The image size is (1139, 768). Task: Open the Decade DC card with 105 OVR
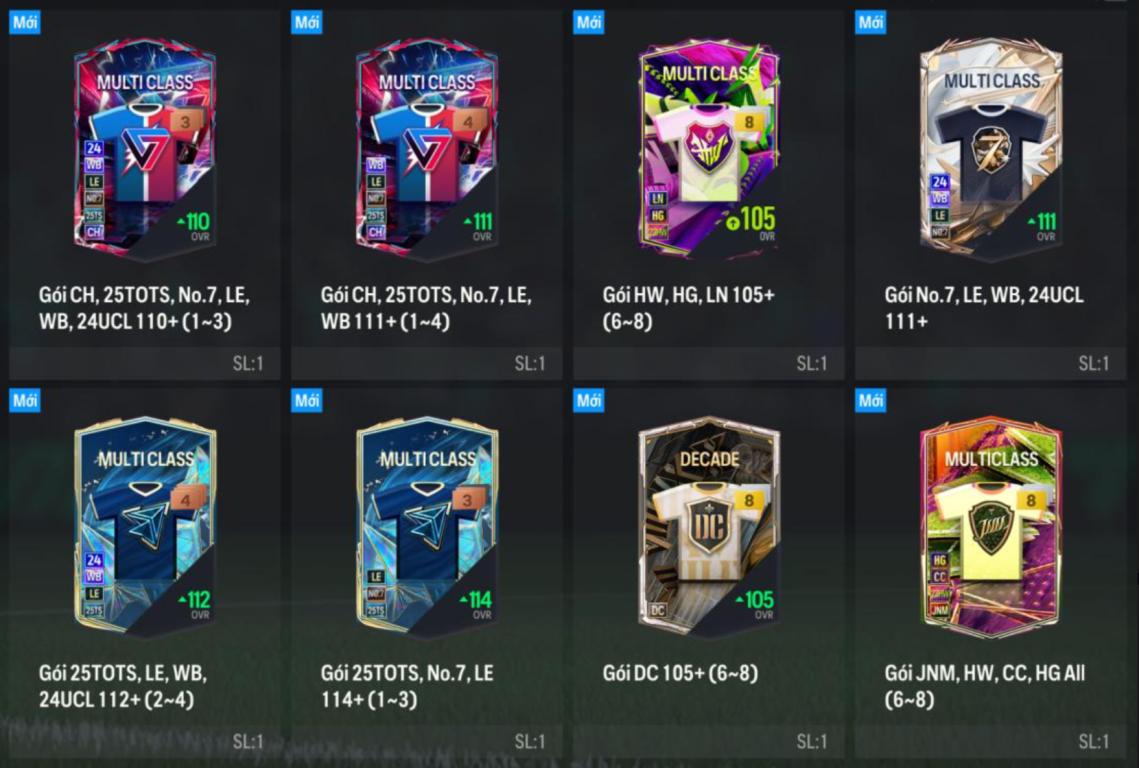(x=708, y=526)
